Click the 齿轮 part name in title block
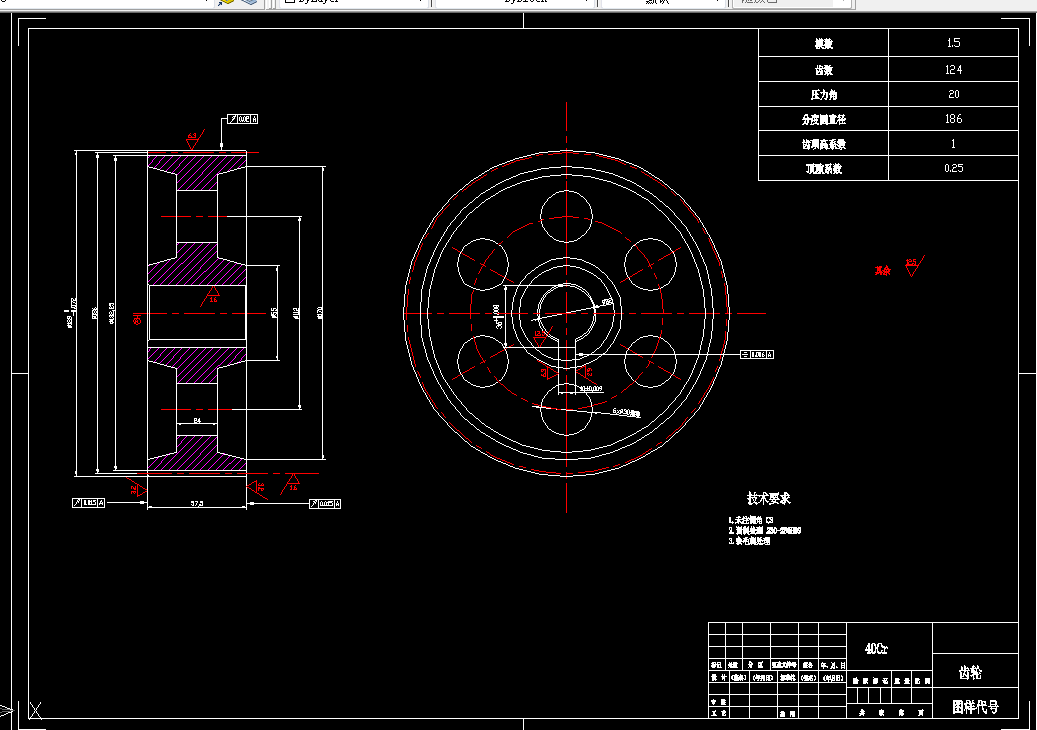 coord(970,672)
